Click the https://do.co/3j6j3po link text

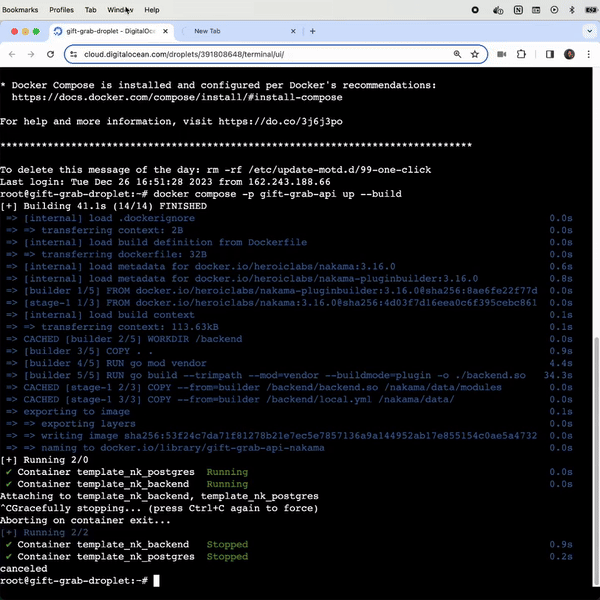[x=280, y=122]
